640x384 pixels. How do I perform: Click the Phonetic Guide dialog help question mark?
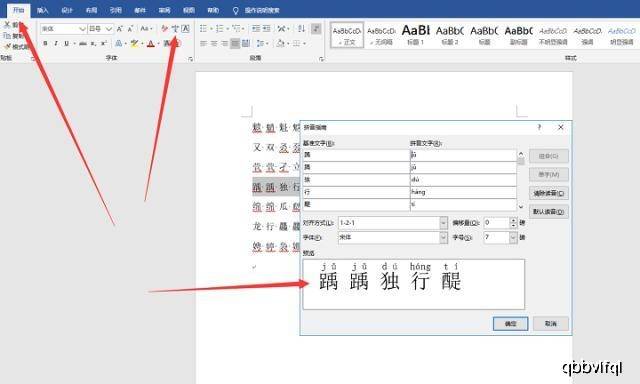(539, 127)
